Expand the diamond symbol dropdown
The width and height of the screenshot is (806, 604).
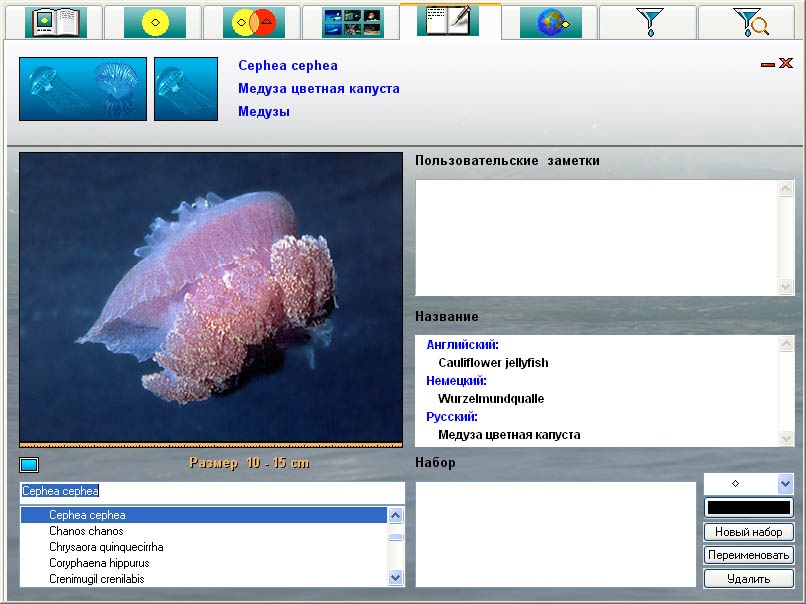click(x=785, y=484)
